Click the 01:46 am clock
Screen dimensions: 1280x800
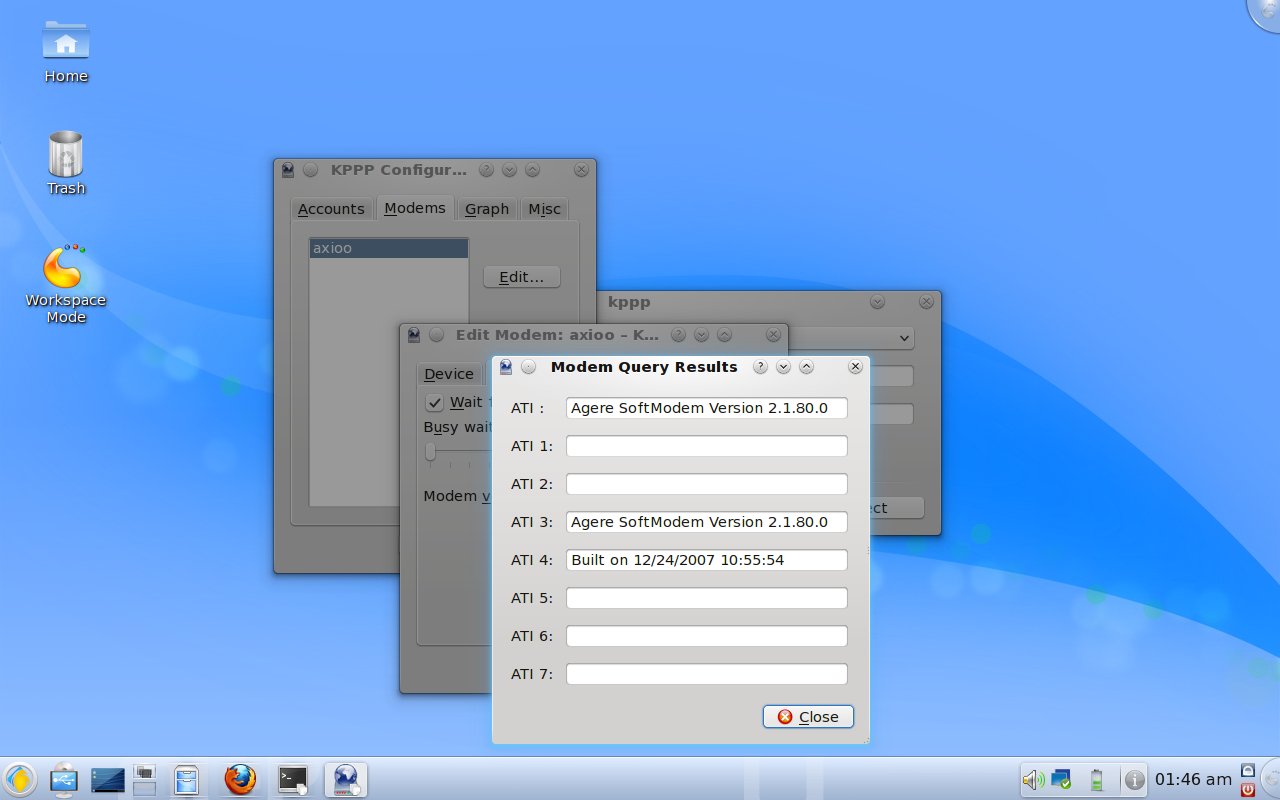1193,779
